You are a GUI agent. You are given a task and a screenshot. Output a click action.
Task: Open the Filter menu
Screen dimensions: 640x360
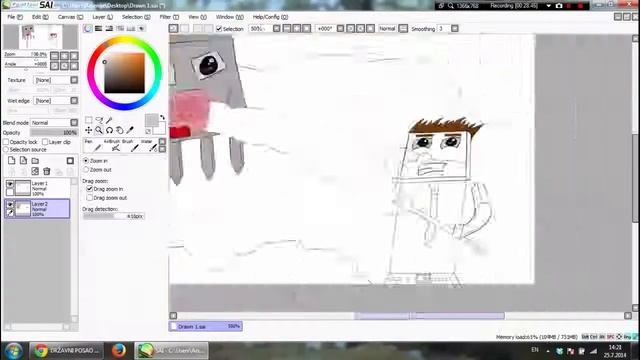169,17
